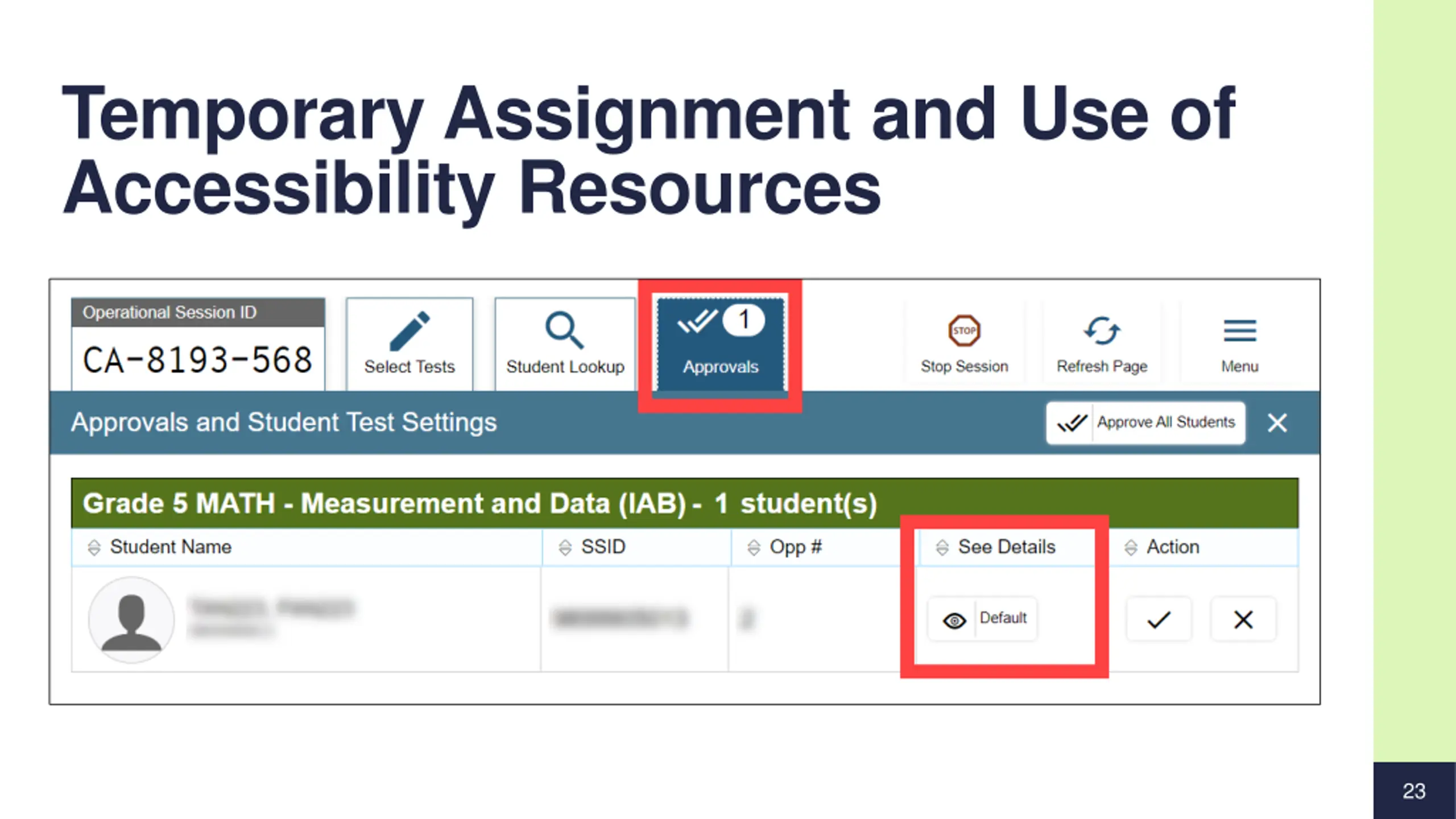
Task: Select the Grade 5 MATH test header
Action: pyautogui.click(x=685, y=503)
